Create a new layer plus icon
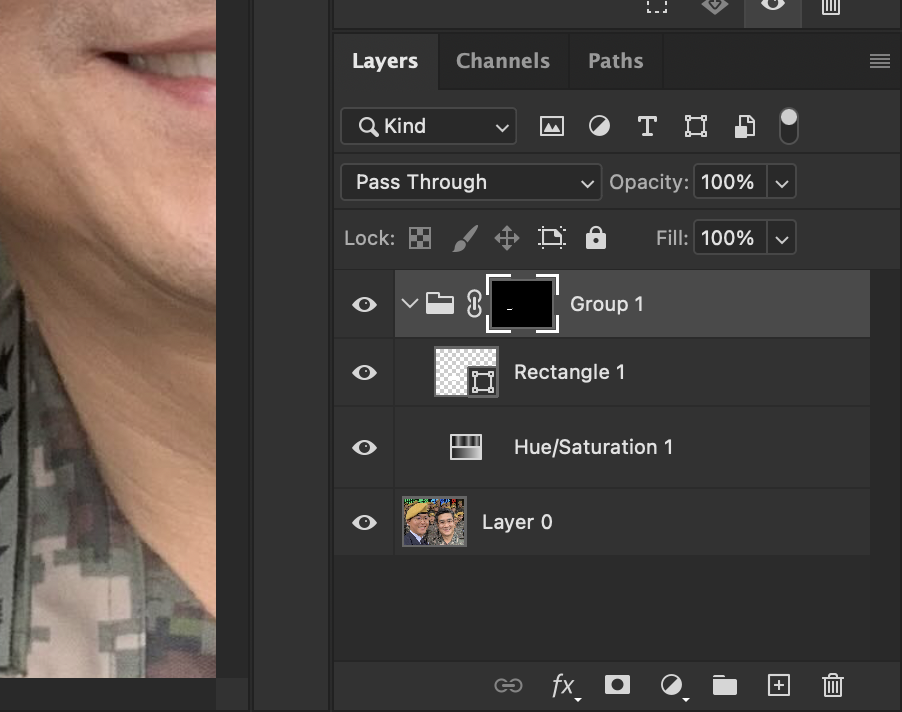 (779, 686)
